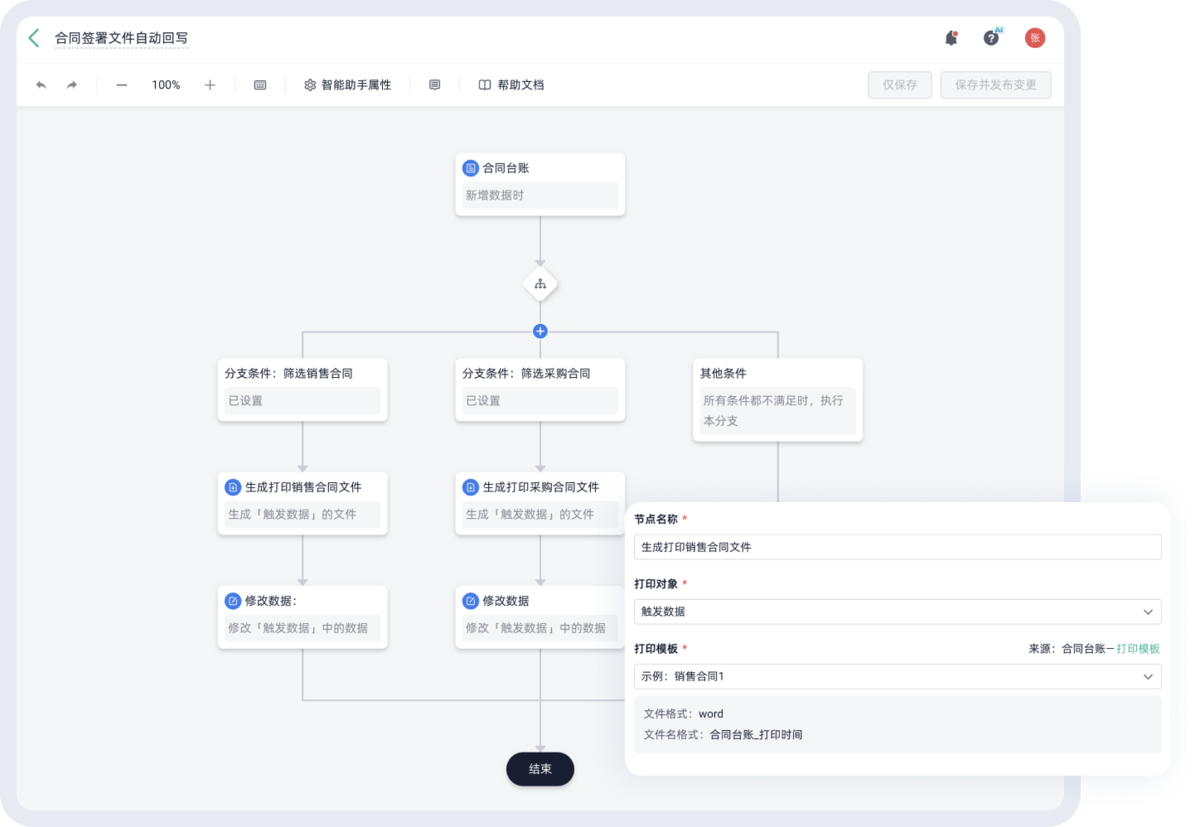Viewport: 1200px width, 827px height.
Task: Open the AI help question icon
Action: (x=992, y=37)
